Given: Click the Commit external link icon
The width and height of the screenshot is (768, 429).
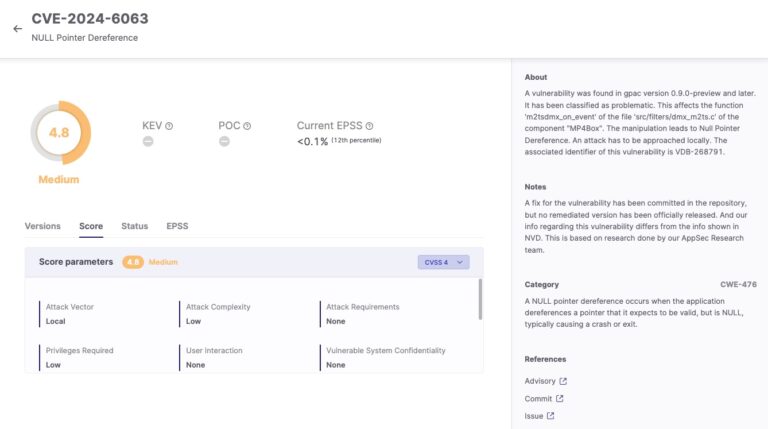Looking at the screenshot, I should click(x=559, y=399).
